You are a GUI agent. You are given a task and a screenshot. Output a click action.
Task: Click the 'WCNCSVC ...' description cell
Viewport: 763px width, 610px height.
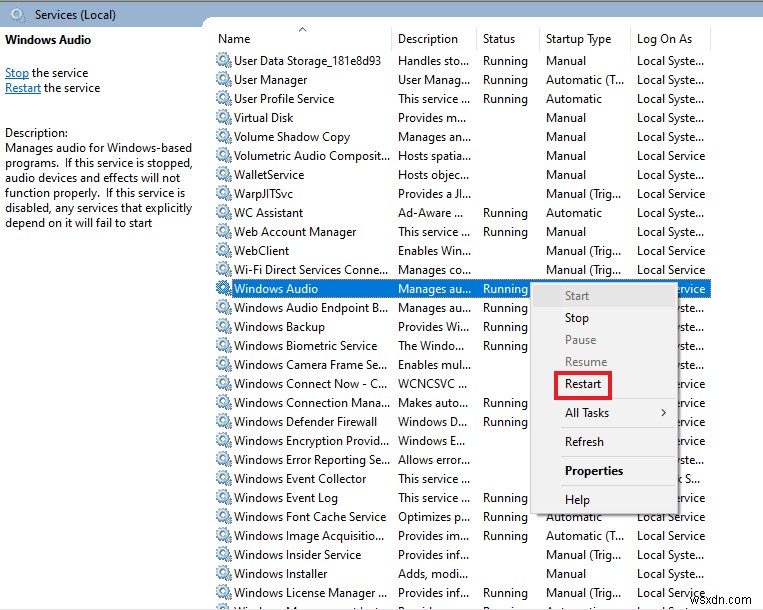coord(433,383)
